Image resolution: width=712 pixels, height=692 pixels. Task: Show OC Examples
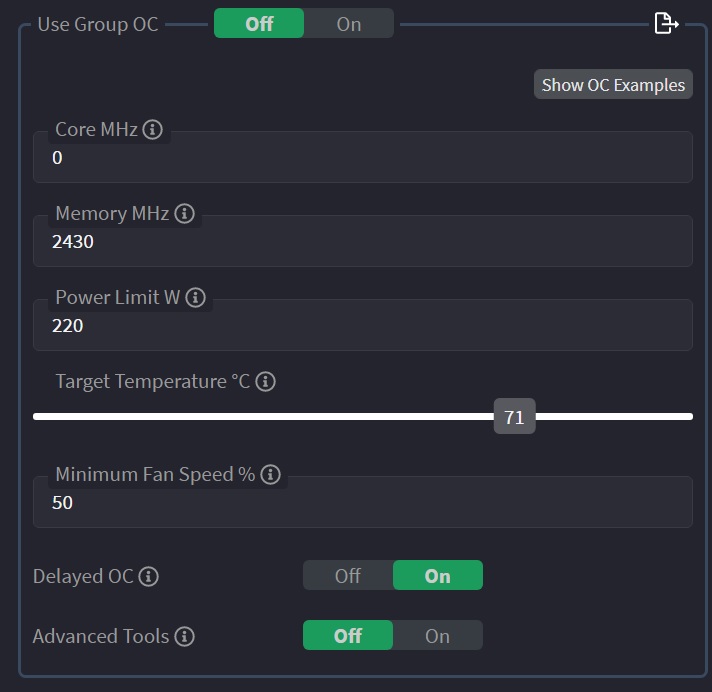(x=613, y=84)
